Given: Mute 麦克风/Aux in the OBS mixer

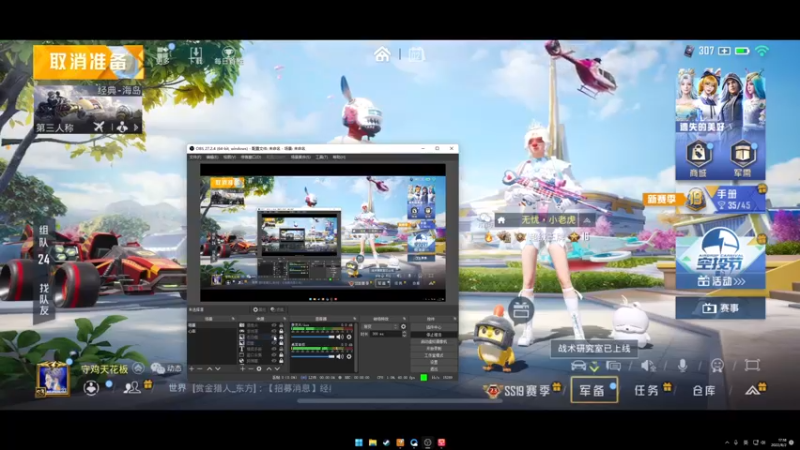Looking at the screenshot, I should click(x=340, y=337).
